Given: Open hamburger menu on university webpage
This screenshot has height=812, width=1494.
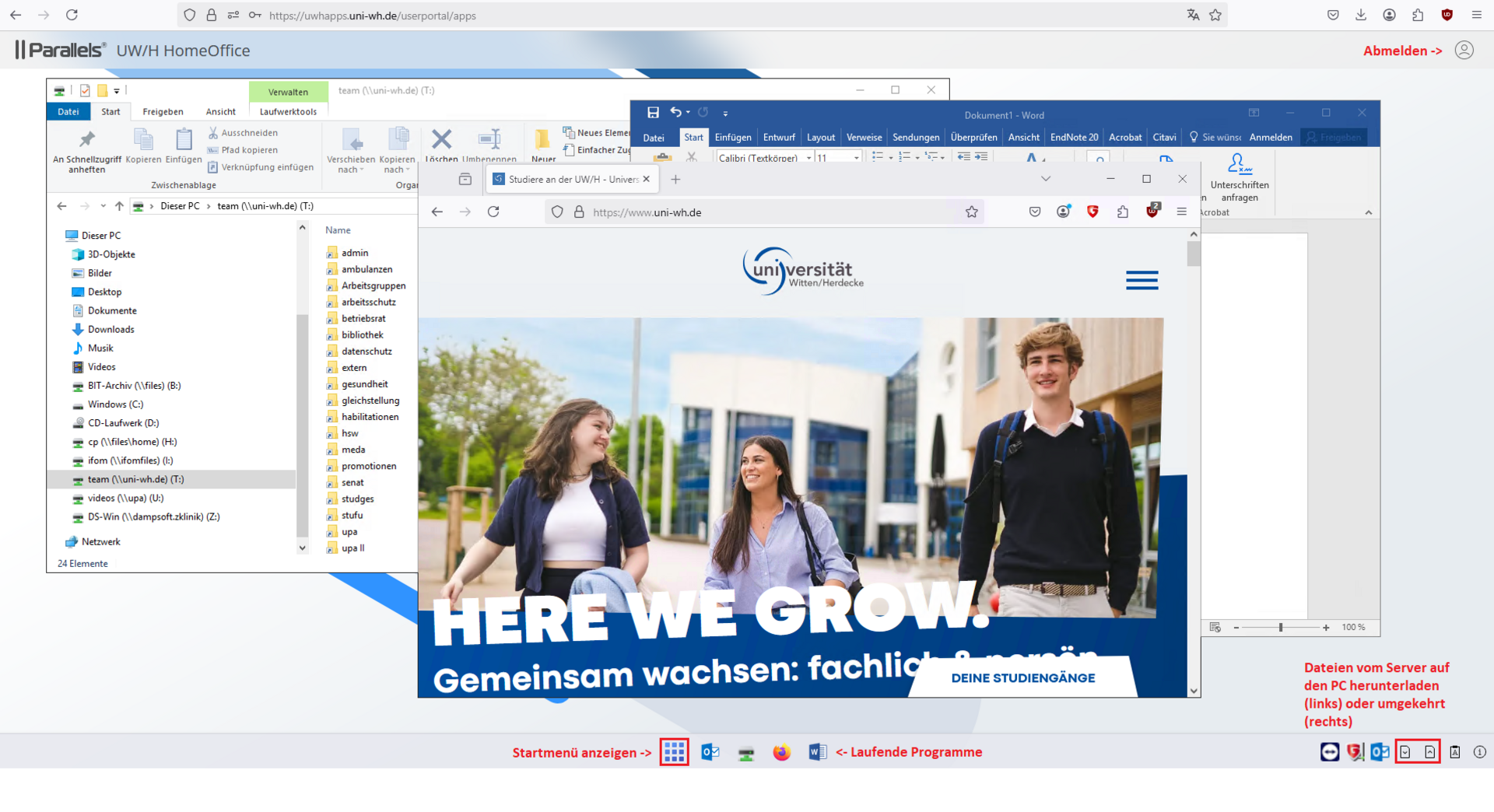Looking at the screenshot, I should [1142, 280].
